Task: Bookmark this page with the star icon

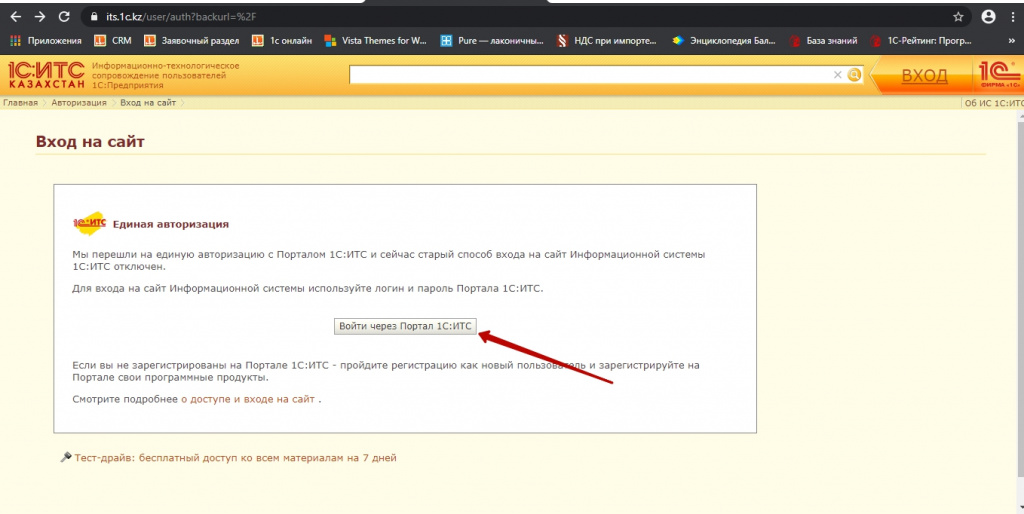Action: (958, 17)
